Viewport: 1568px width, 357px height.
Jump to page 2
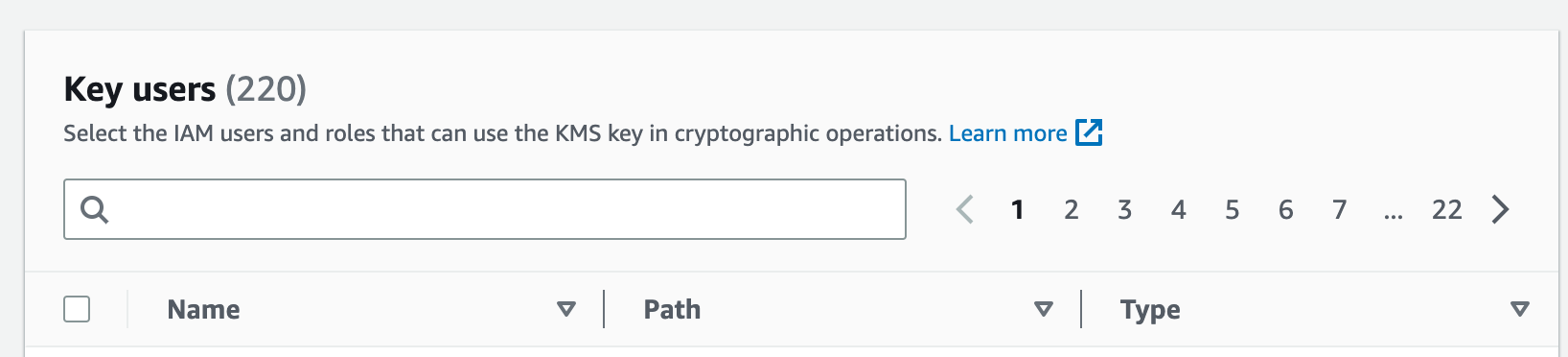click(x=1072, y=209)
